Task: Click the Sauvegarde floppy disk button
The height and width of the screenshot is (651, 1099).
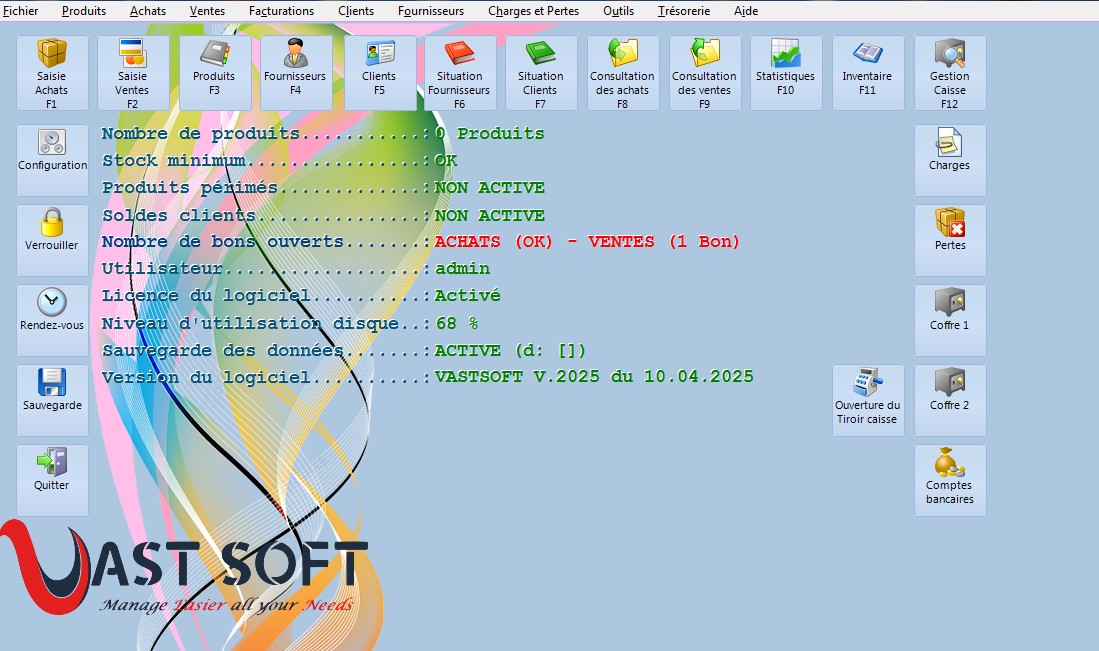Action: pos(52,399)
